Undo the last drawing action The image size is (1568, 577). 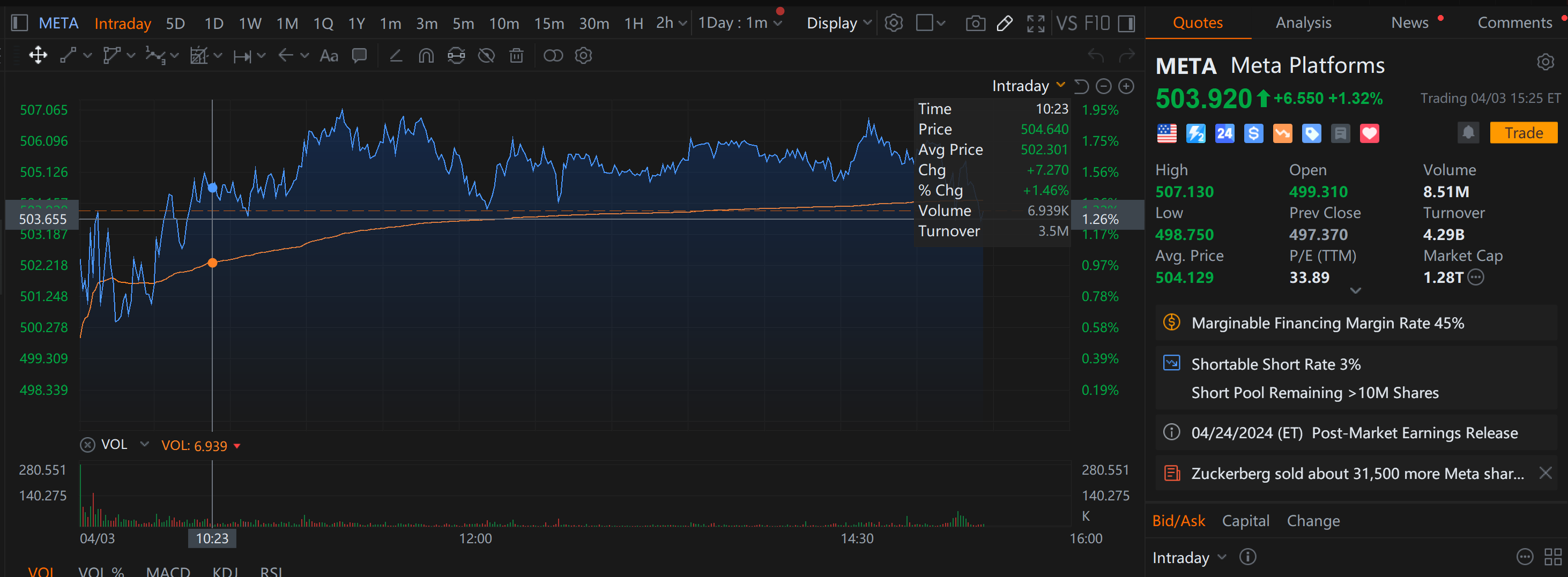[x=1096, y=55]
